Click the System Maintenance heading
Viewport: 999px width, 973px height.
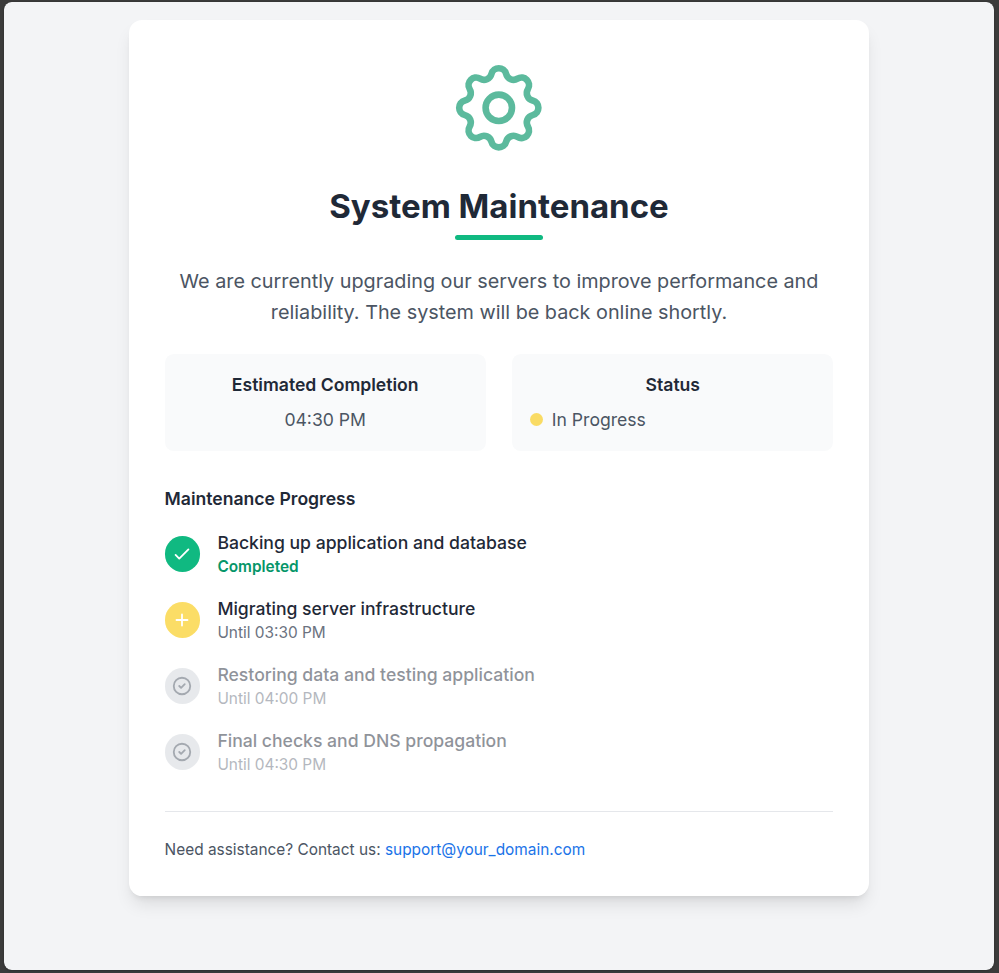click(x=499, y=206)
